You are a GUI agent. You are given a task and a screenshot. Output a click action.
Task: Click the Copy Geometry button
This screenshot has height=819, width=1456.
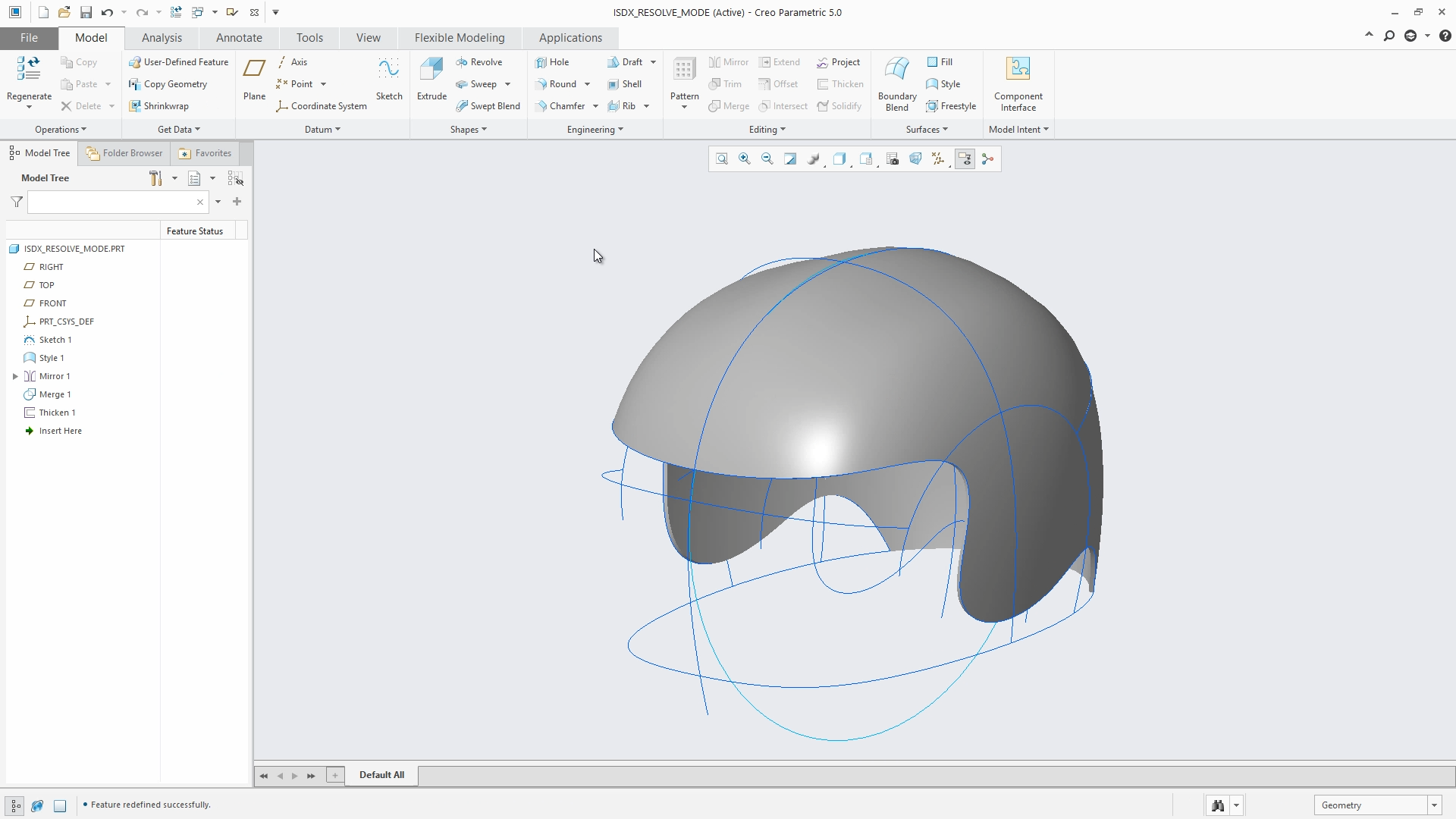tap(168, 84)
